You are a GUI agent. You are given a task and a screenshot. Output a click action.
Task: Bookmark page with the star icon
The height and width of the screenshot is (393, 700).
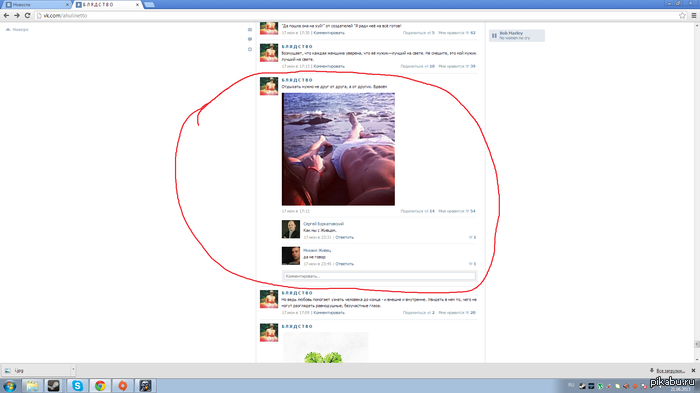click(682, 16)
